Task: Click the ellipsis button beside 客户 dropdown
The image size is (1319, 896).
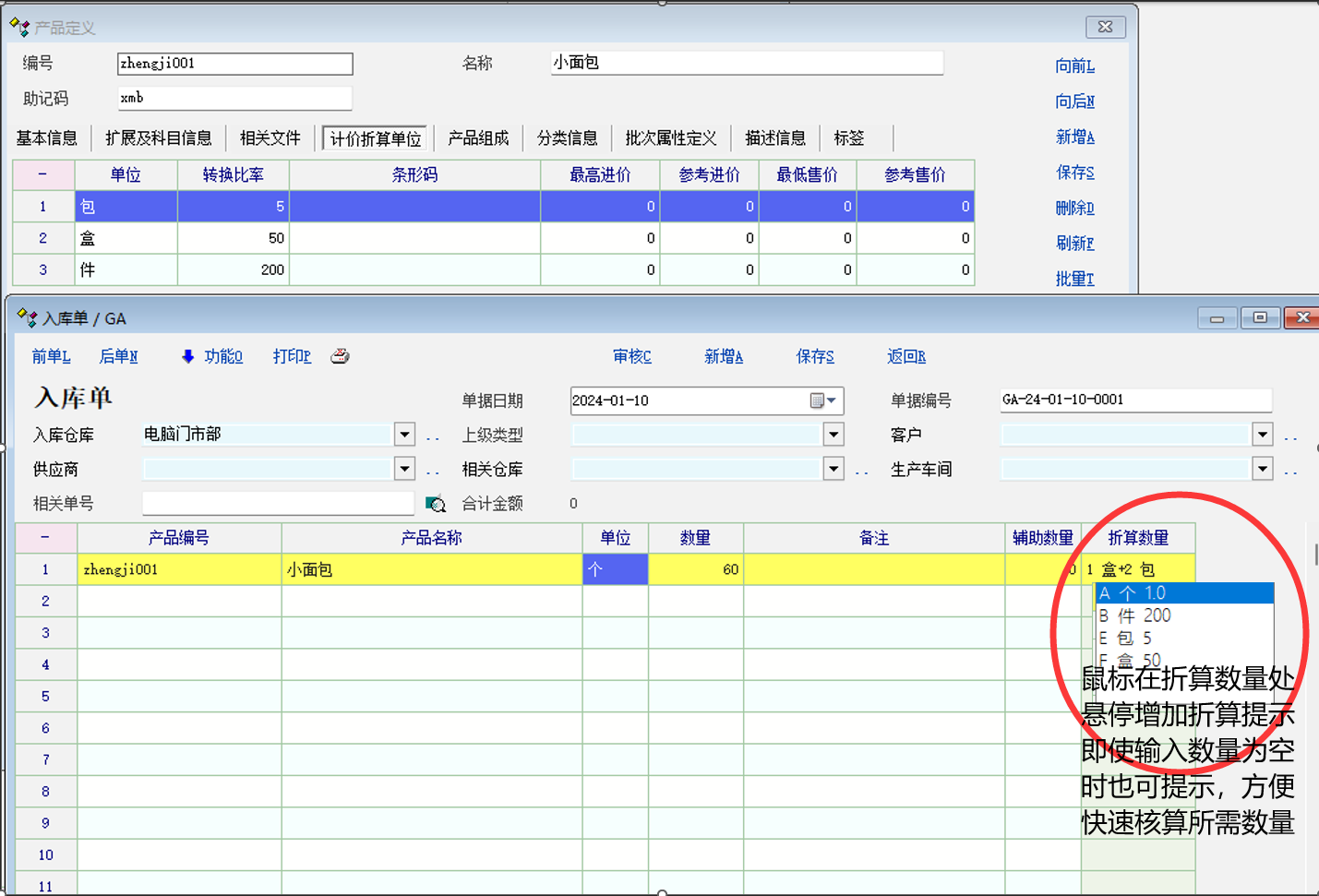Action: (x=1290, y=437)
